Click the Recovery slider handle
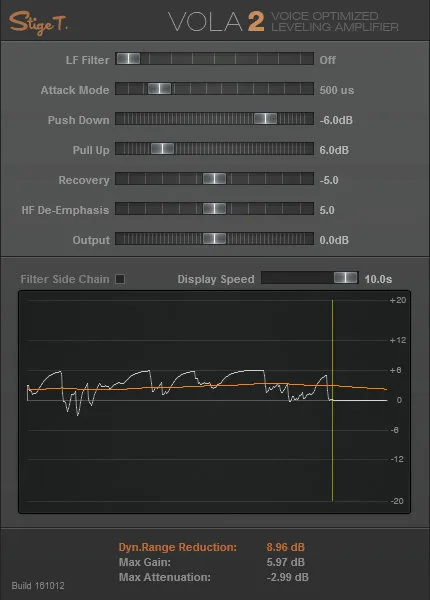Screen dimensions: 430x600 (215, 178)
